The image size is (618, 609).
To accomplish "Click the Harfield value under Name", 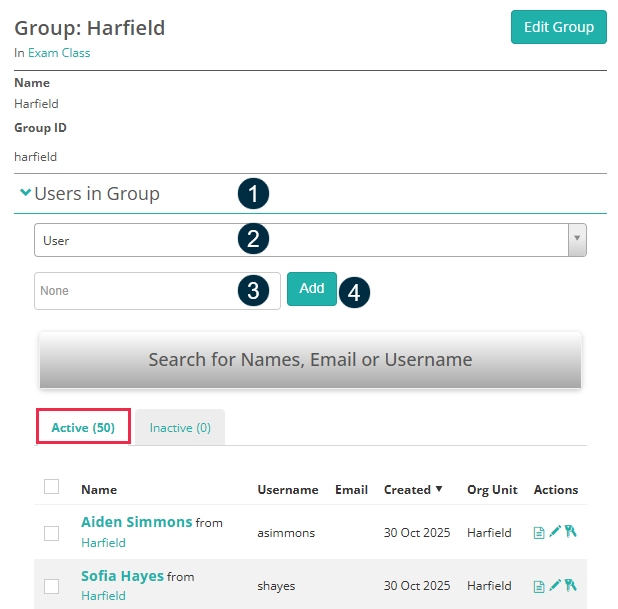I will point(36,104).
